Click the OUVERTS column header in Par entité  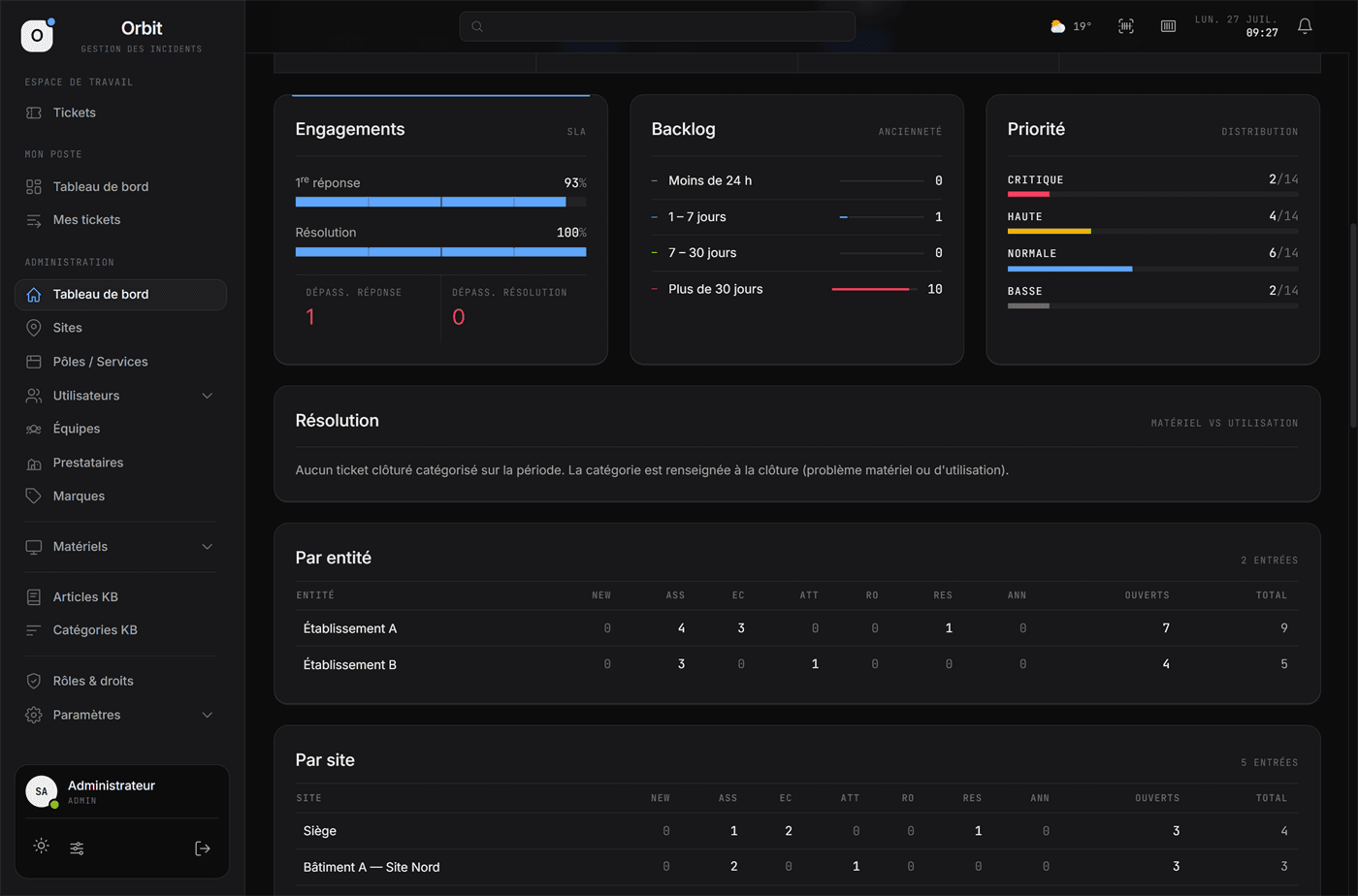[1147, 595]
